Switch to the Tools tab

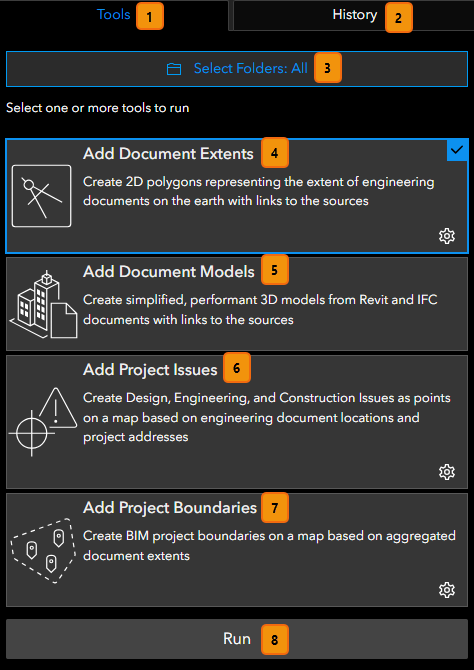click(114, 15)
